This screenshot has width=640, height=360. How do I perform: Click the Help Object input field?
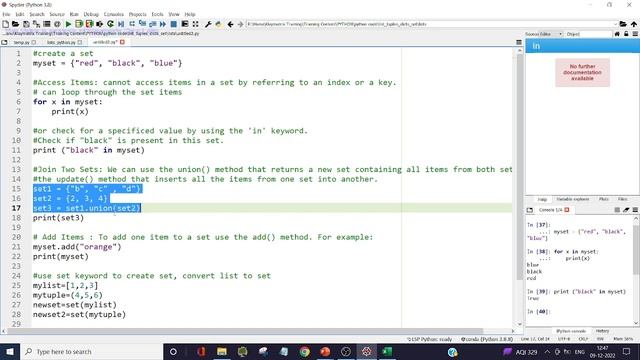pyautogui.click(x=589, y=34)
